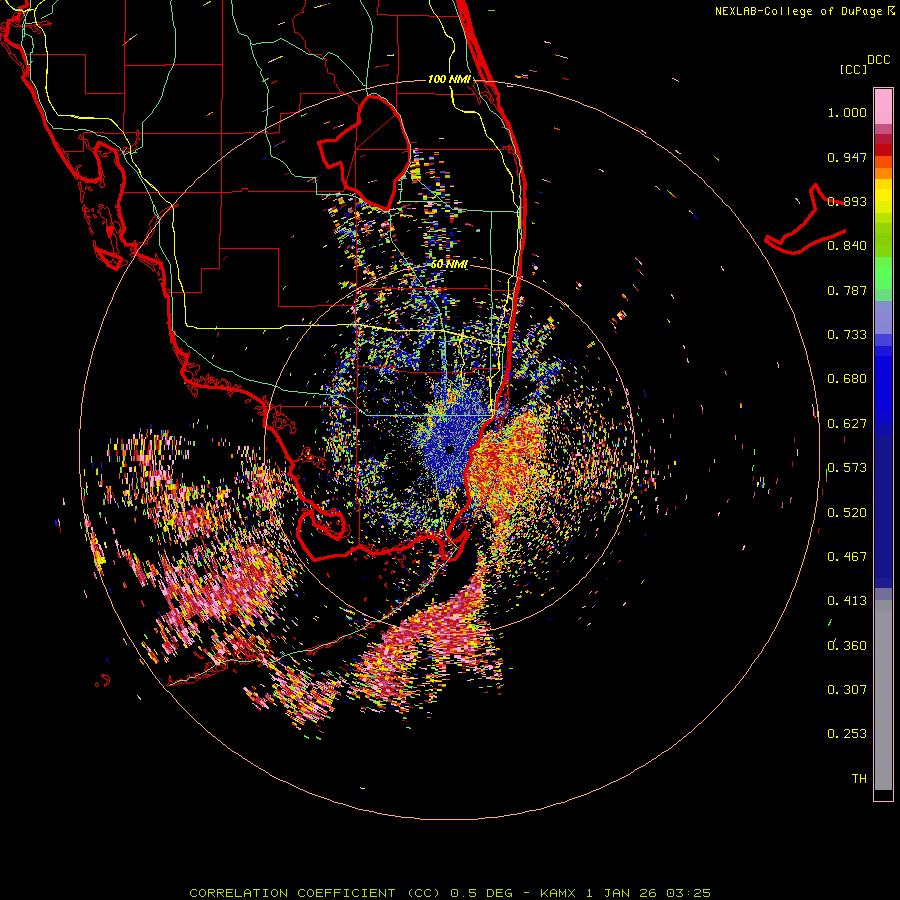Viewport: 900px width, 900px height.
Task: Select the 0.520 legend value
Action: [x=847, y=513]
